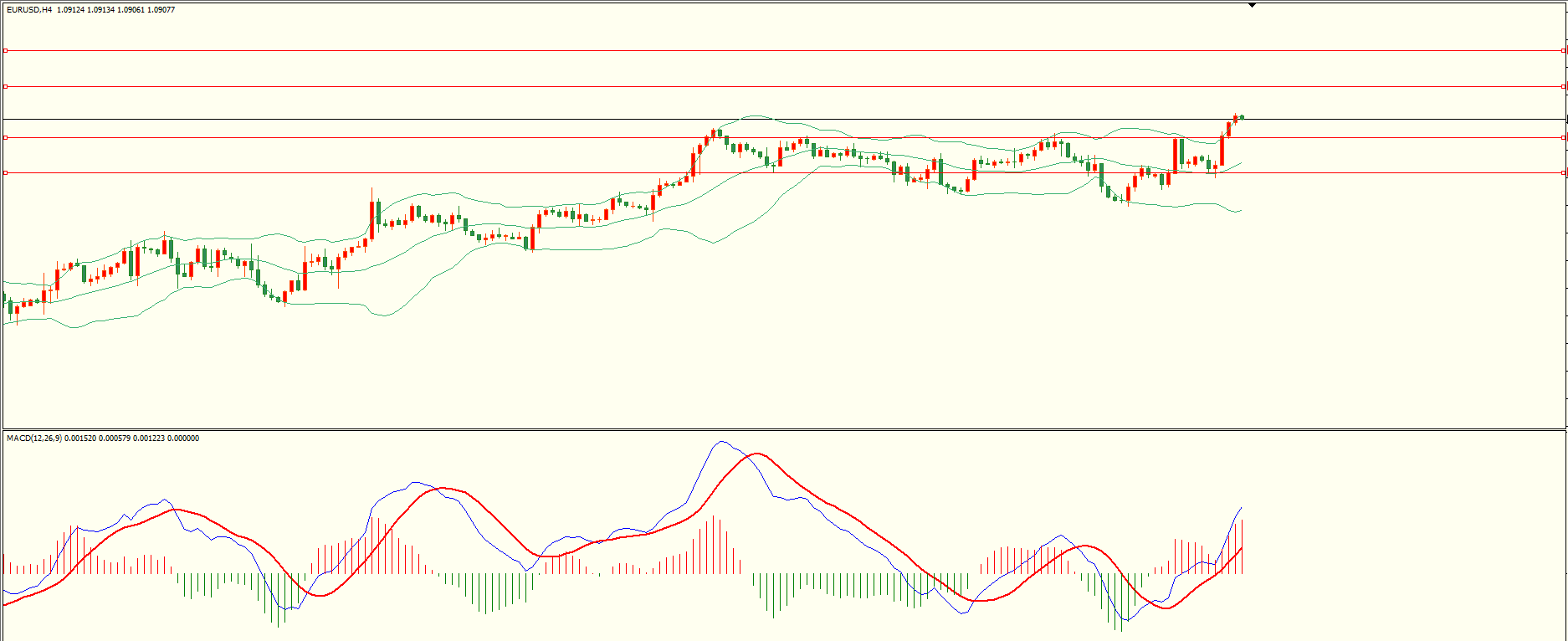
Task: Click left handle of third red line
Action: coord(5,137)
